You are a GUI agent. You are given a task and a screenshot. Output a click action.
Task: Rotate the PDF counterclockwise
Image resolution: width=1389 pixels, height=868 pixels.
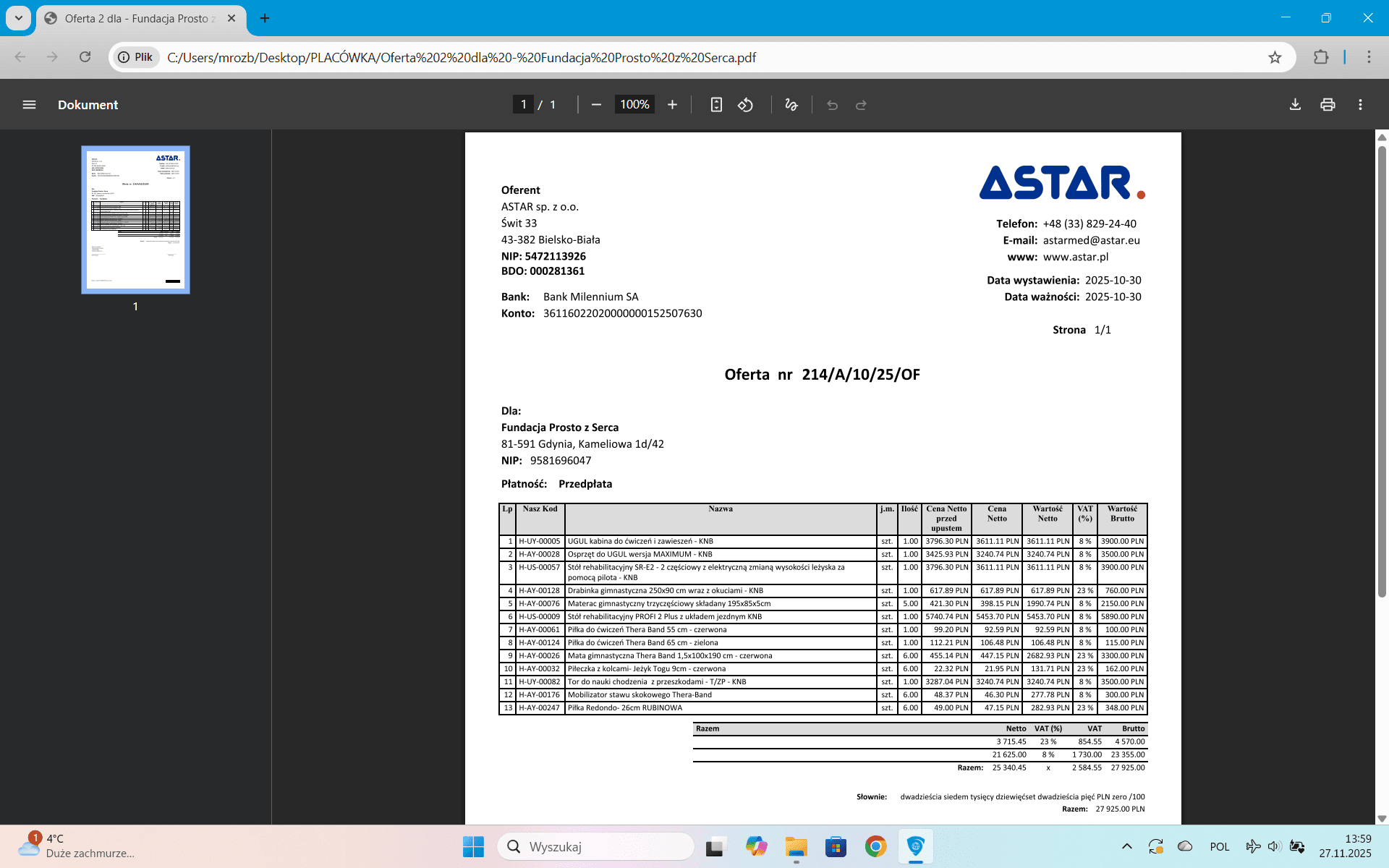tap(745, 105)
